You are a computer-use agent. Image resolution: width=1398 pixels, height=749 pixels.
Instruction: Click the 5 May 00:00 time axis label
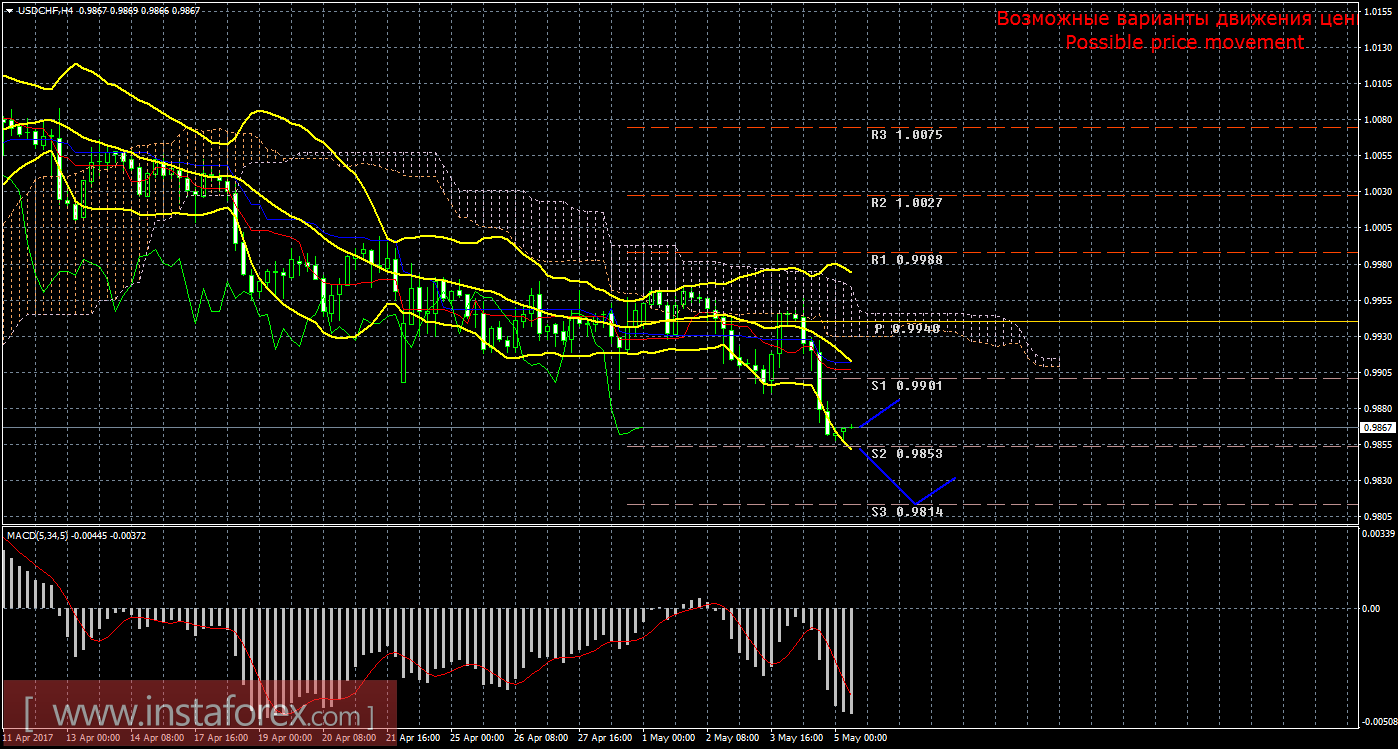click(x=861, y=739)
